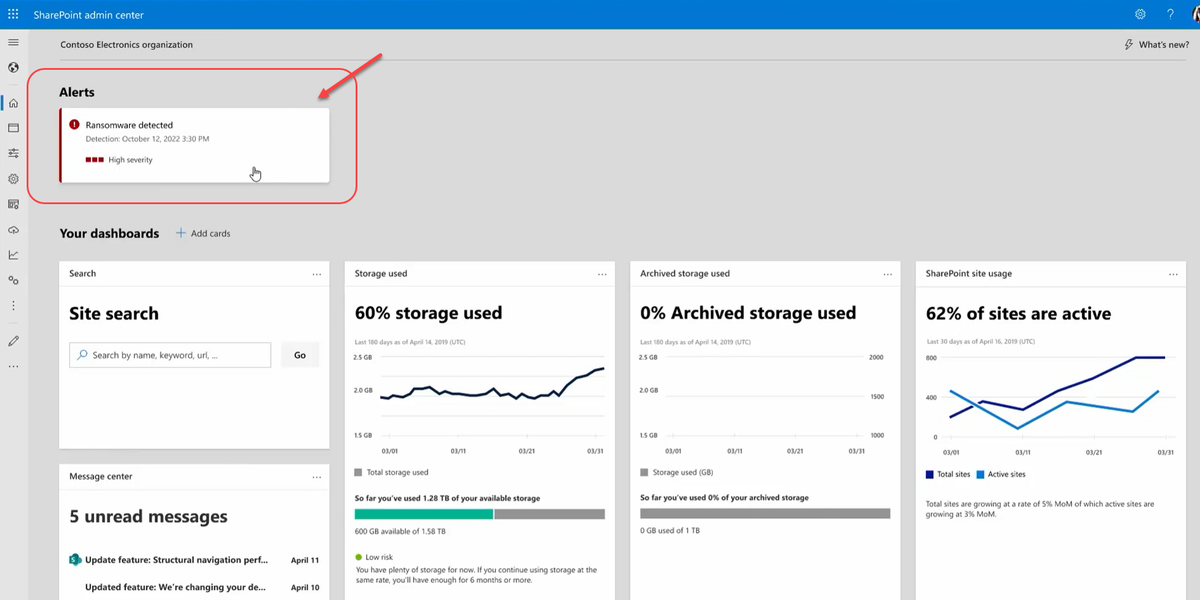This screenshot has width=1200, height=600.
Task: Open the Ransomware detected alert card
Action: (194, 145)
